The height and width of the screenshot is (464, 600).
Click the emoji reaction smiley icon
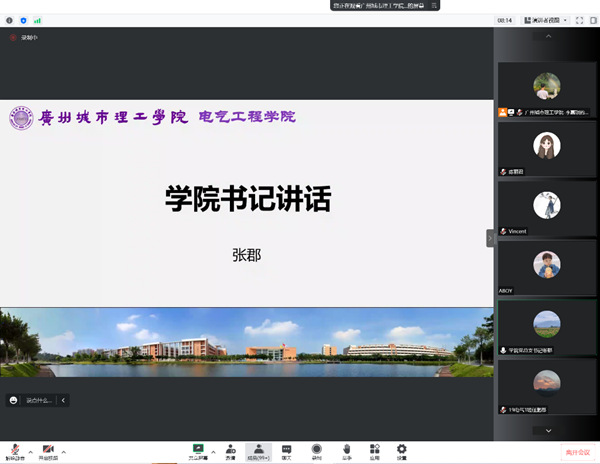[x=13, y=400]
